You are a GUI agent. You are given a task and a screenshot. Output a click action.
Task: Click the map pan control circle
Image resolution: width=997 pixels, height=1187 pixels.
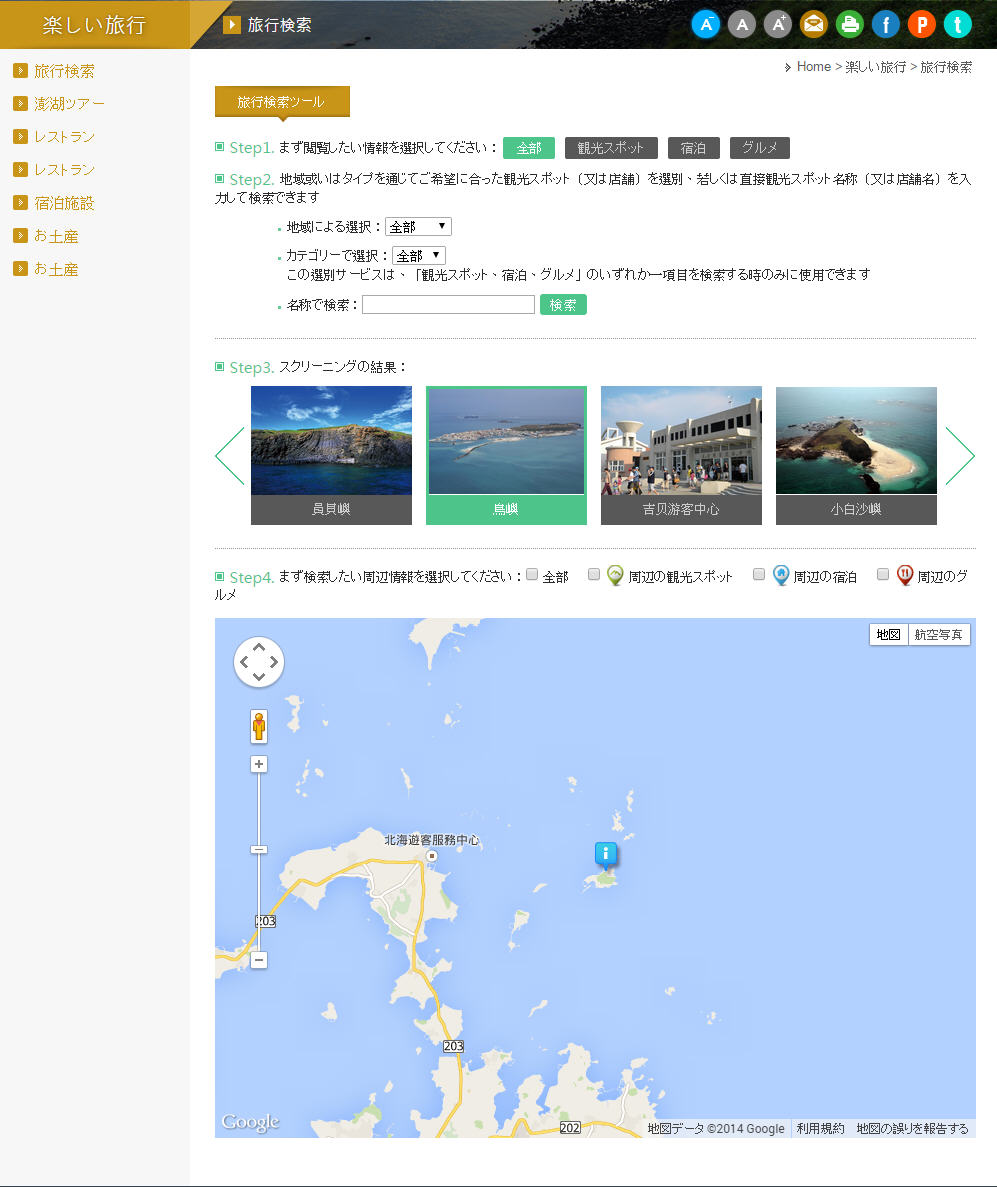coord(259,662)
